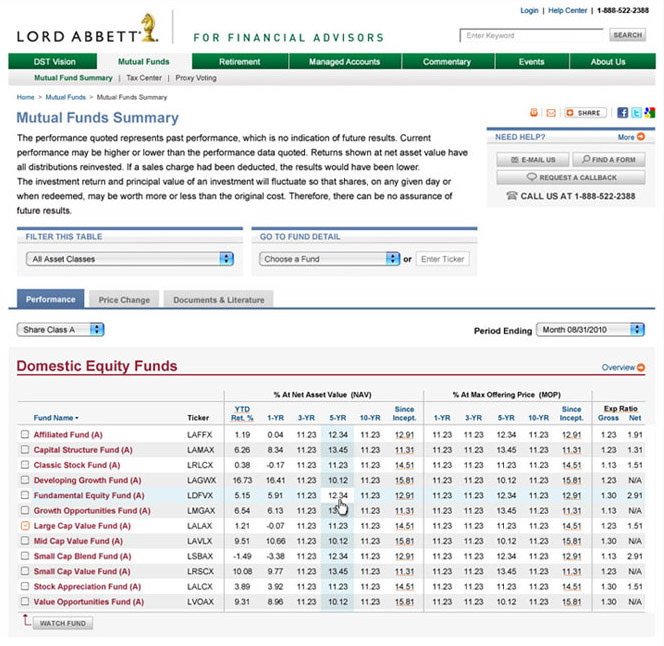Click the SHARE button
Image resolution: width=664 pixels, height=646 pixels.
[x=585, y=113]
